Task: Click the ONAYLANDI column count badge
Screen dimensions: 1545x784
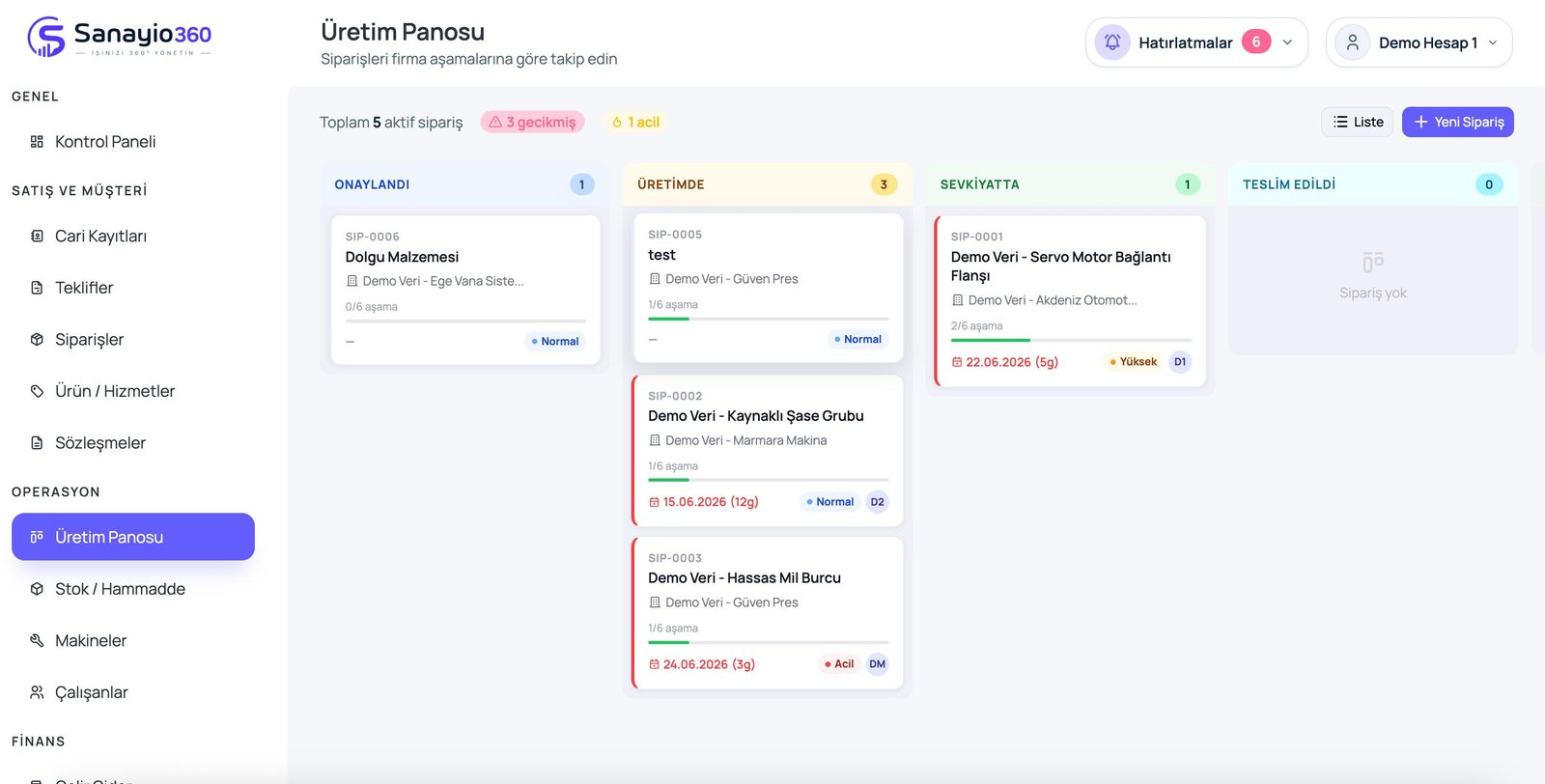Action: pos(581,184)
